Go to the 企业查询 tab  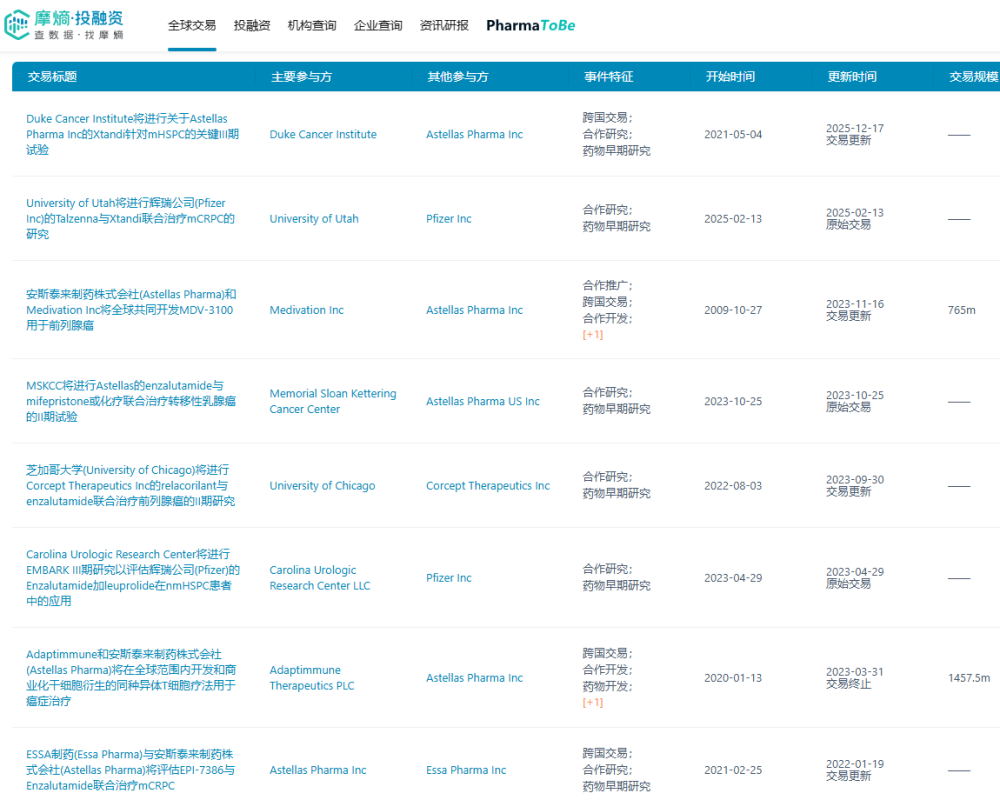(x=378, y=26)
